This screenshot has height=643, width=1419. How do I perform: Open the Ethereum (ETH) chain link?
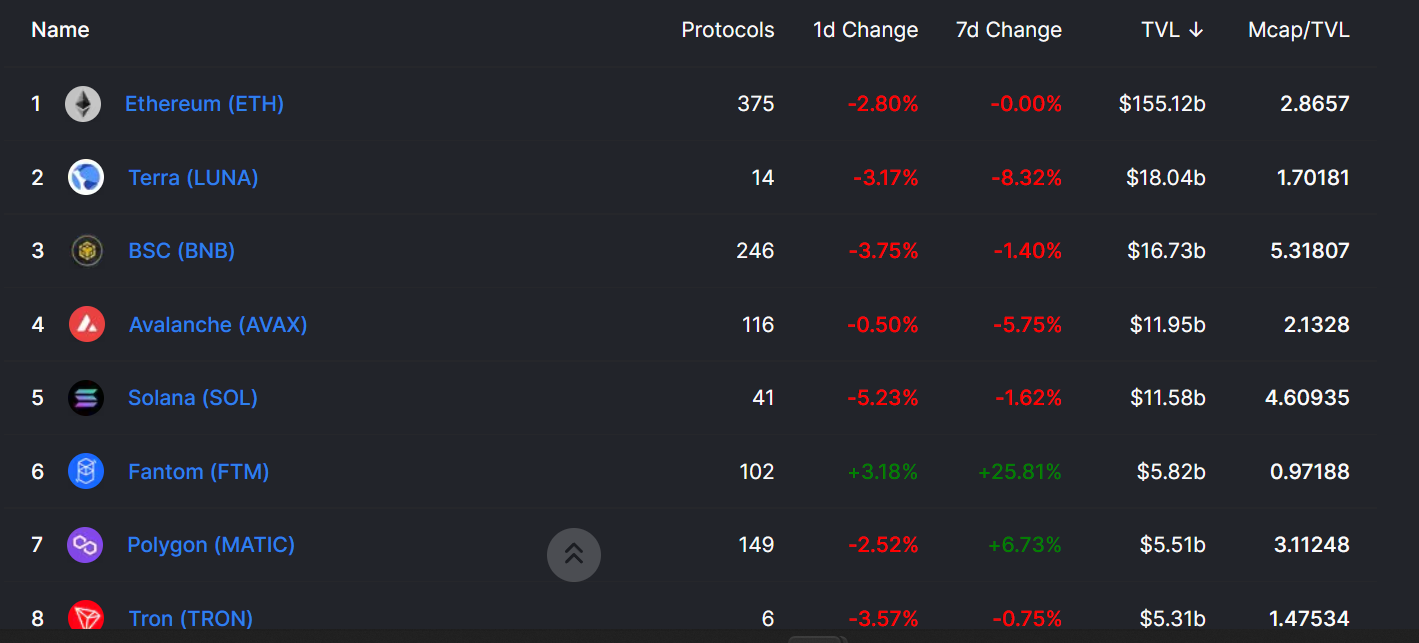click(x=204, y=104)
